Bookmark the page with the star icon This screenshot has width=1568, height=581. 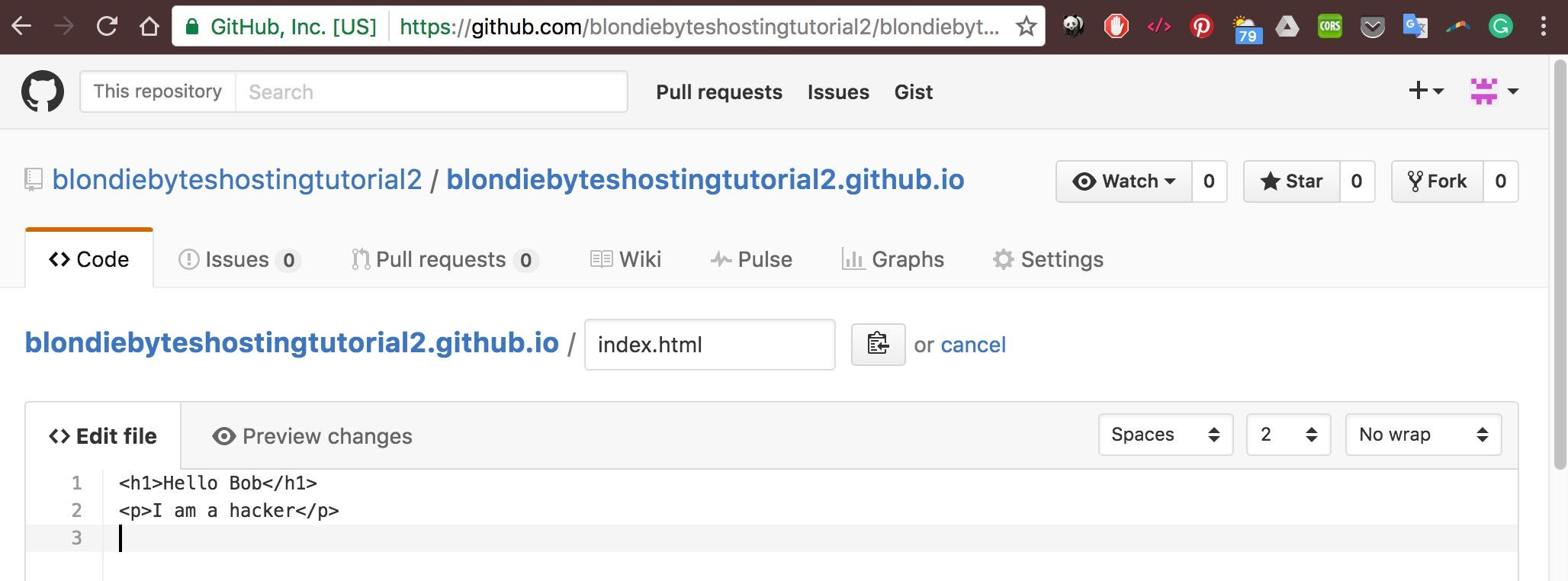tap(1025, 25)
